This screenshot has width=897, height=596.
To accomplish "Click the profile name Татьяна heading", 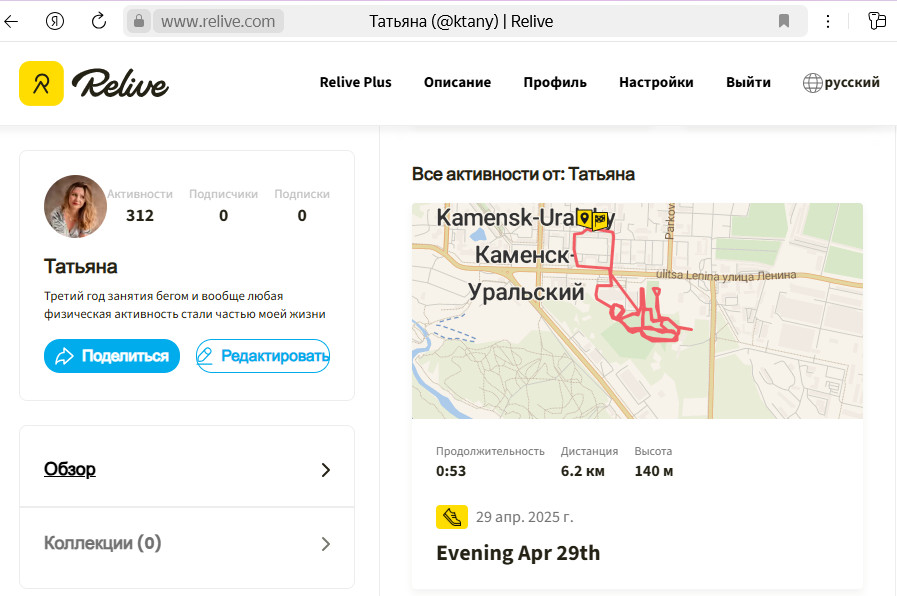I will point(81,267).
